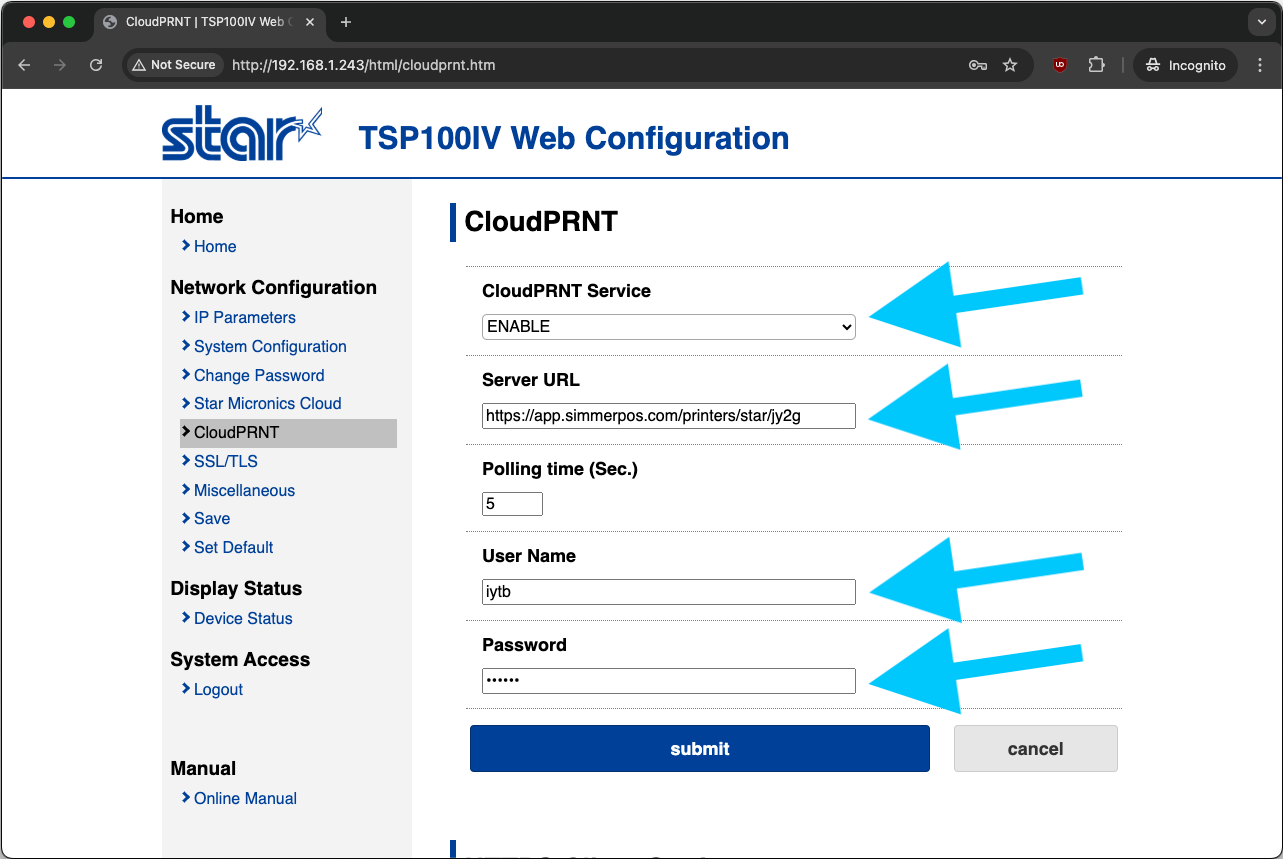Open IP Parameters page
This screenshot has height=859, width=1283.
tap(245, 317)
